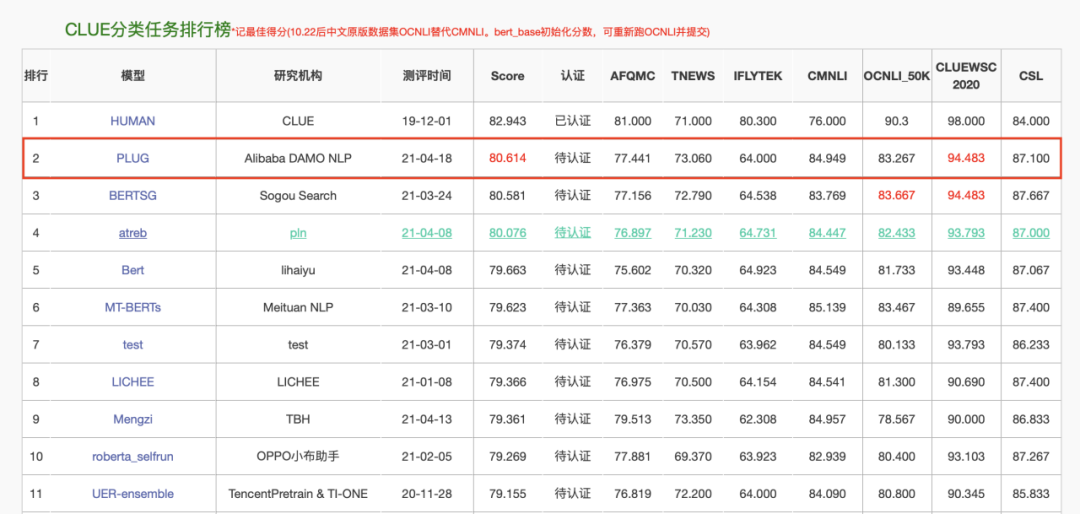Open the BERTSG model link
1080x514 pixels.
click(x=133, y=195)
